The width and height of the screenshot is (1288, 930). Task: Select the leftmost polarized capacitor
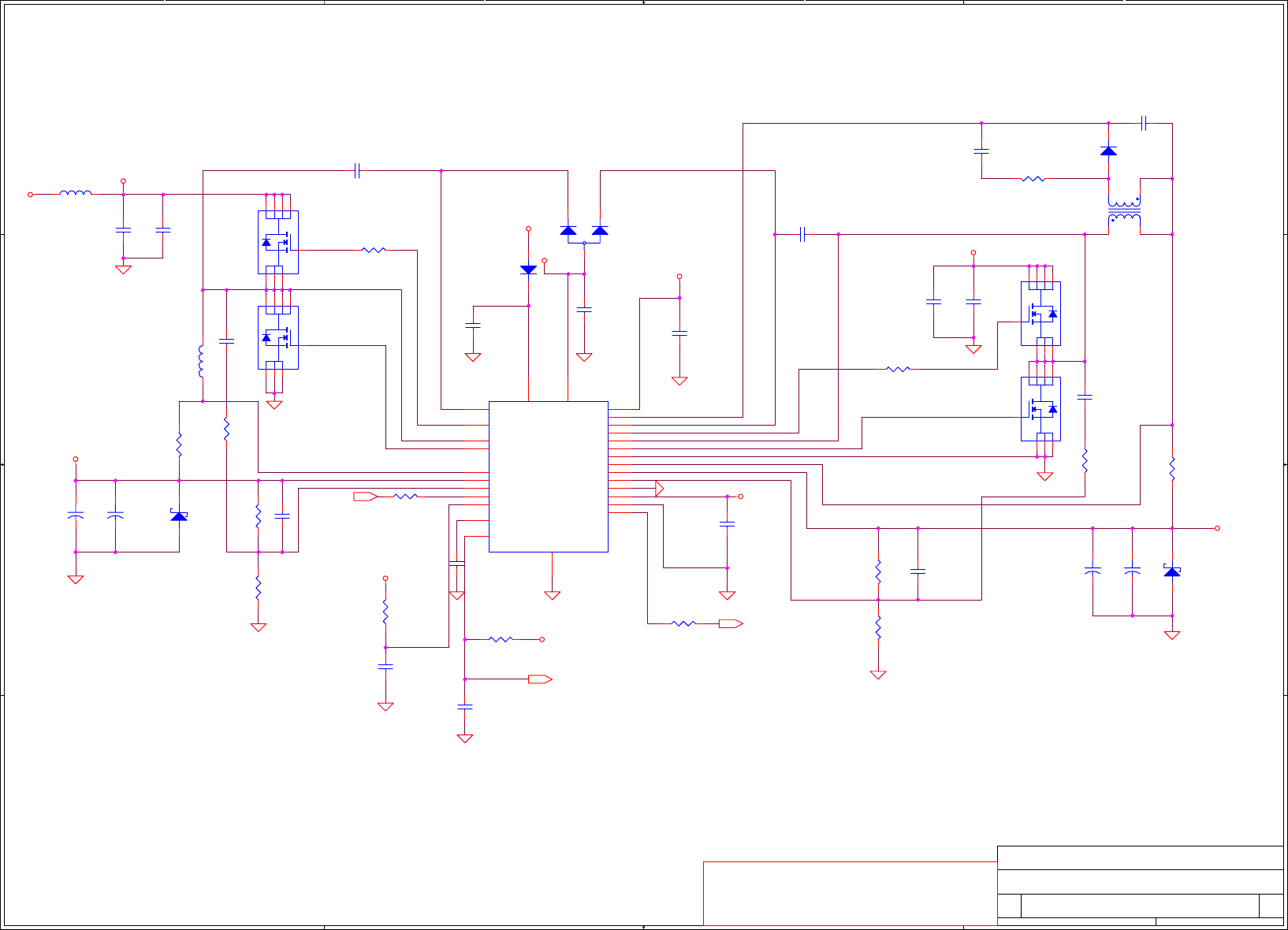[x=76, y=515]
